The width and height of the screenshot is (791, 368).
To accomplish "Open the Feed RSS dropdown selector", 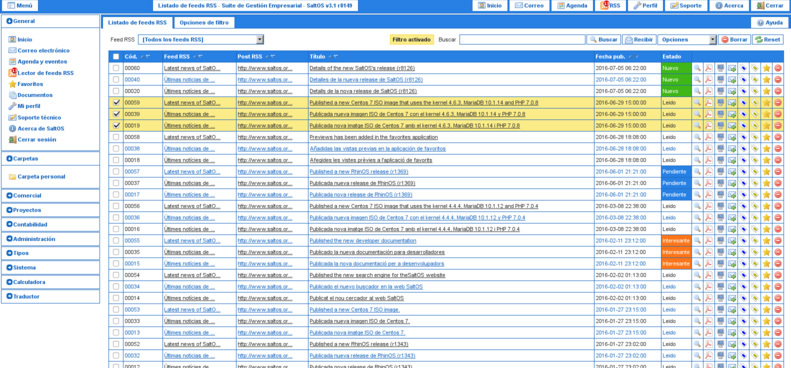I will coord(201,39).
